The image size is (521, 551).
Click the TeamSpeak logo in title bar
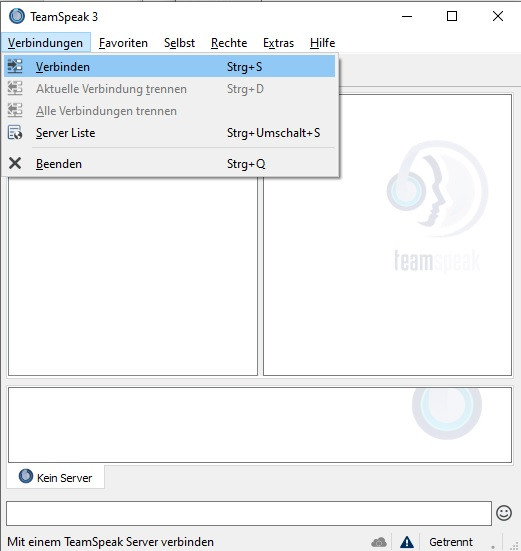tap(17, 16)
